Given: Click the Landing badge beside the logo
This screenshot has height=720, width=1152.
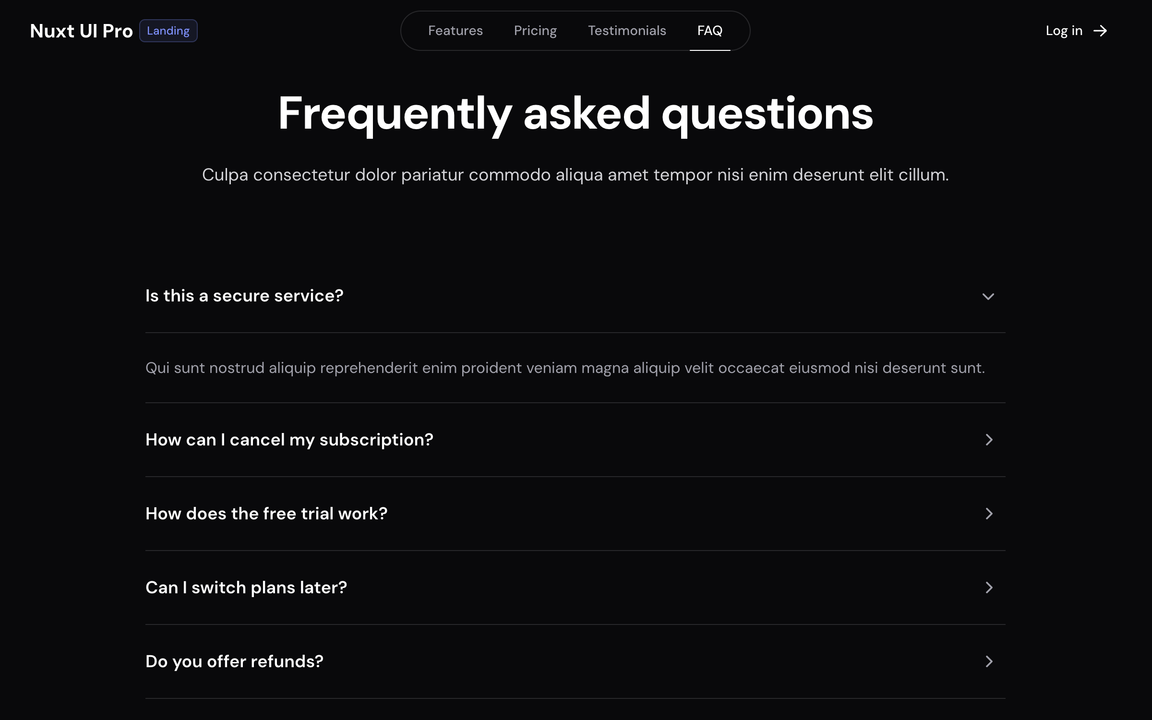Looking at the screenshot, I should tap(168, 31).
